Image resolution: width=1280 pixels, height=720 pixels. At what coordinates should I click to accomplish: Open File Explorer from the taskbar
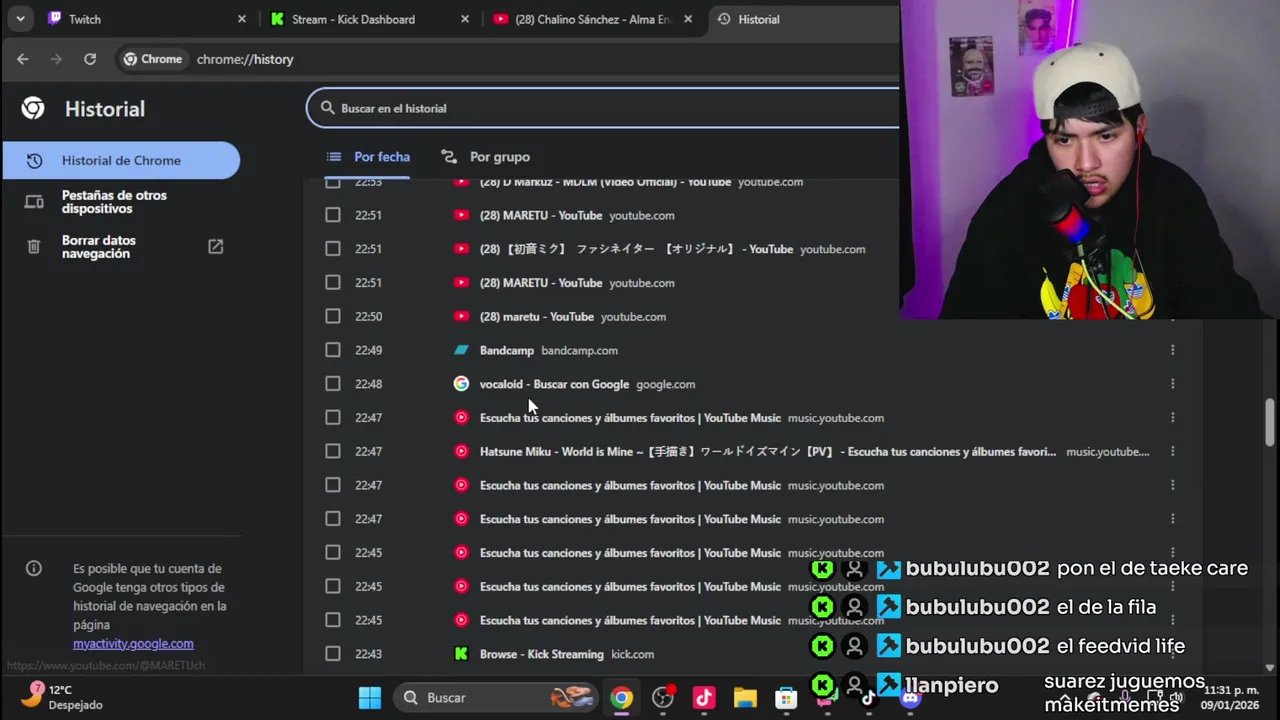point(745,697)
